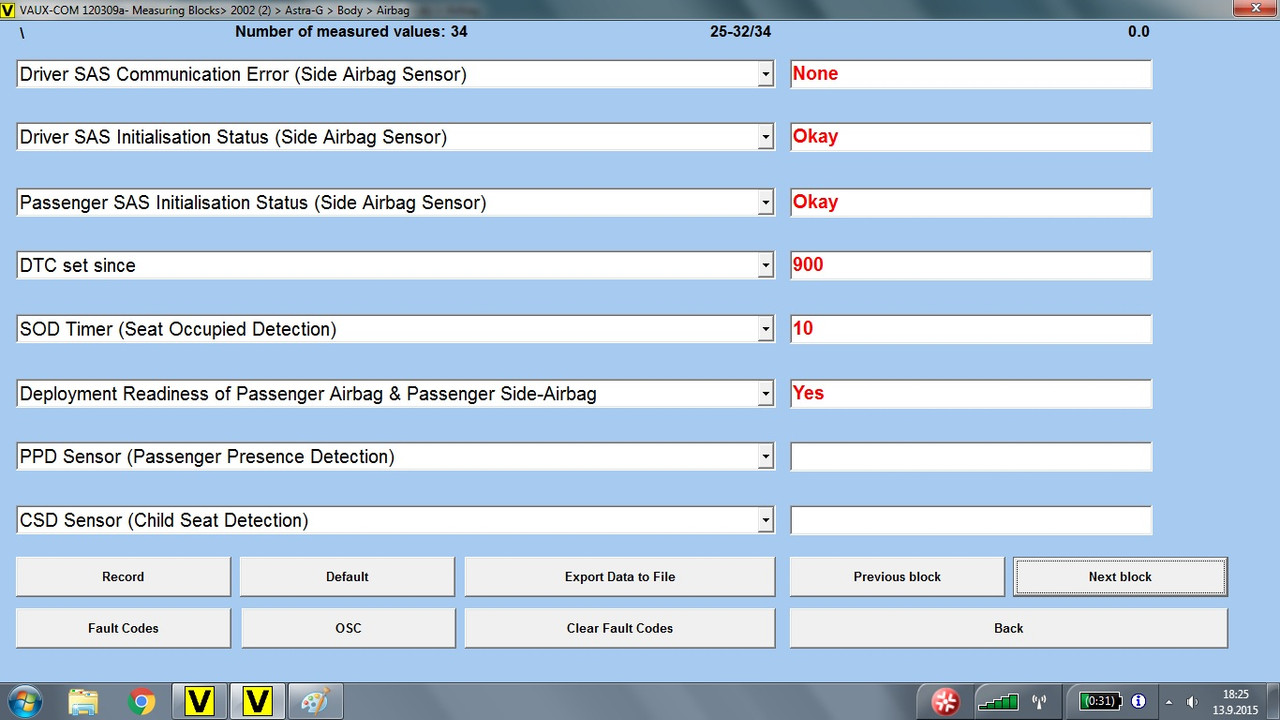Expand CSD Sensor dropdown arrow
The height and width of the screenshot is (720, 1280).
point(765,520)
